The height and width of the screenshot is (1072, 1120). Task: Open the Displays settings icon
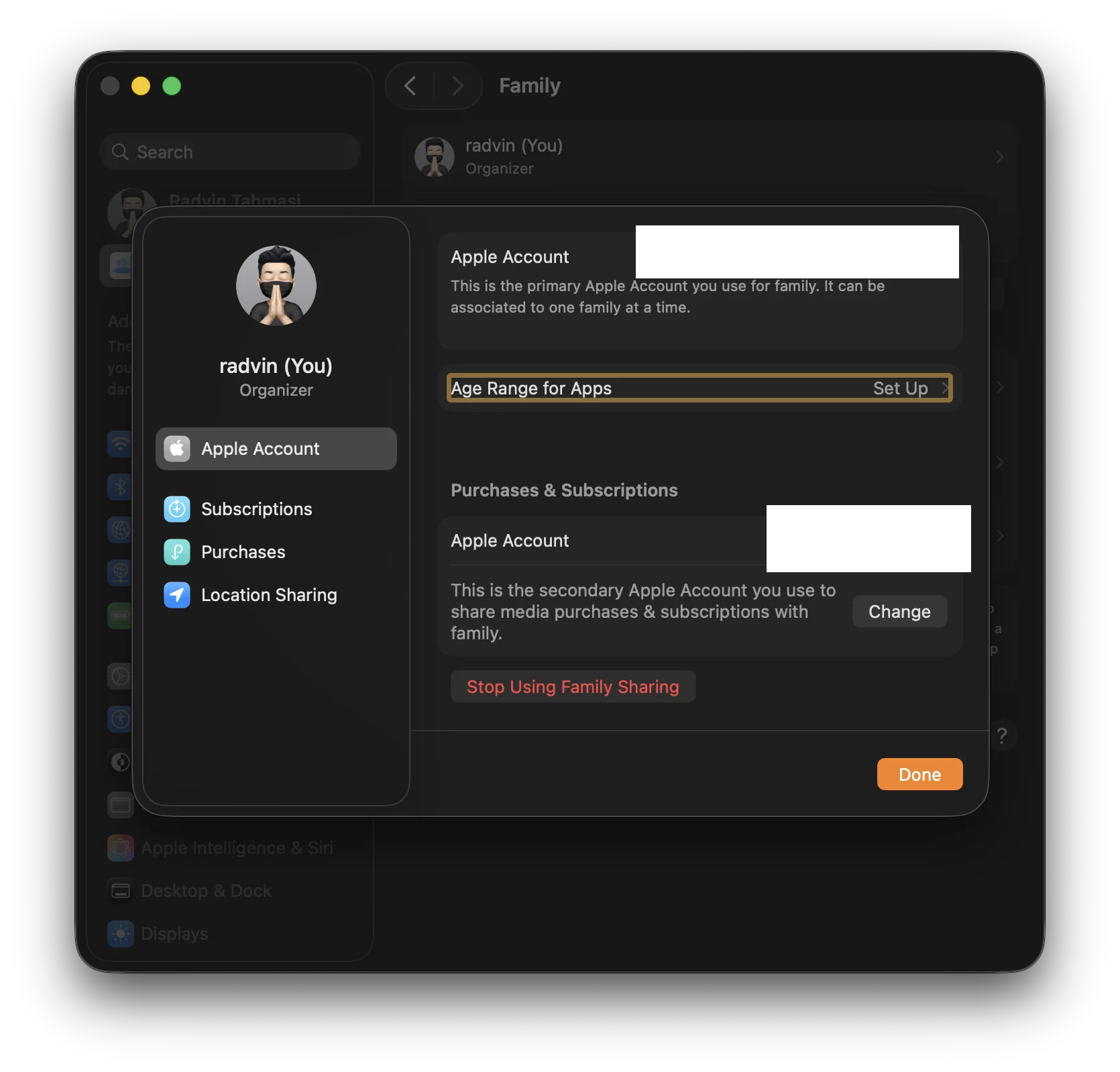[121, 934]
